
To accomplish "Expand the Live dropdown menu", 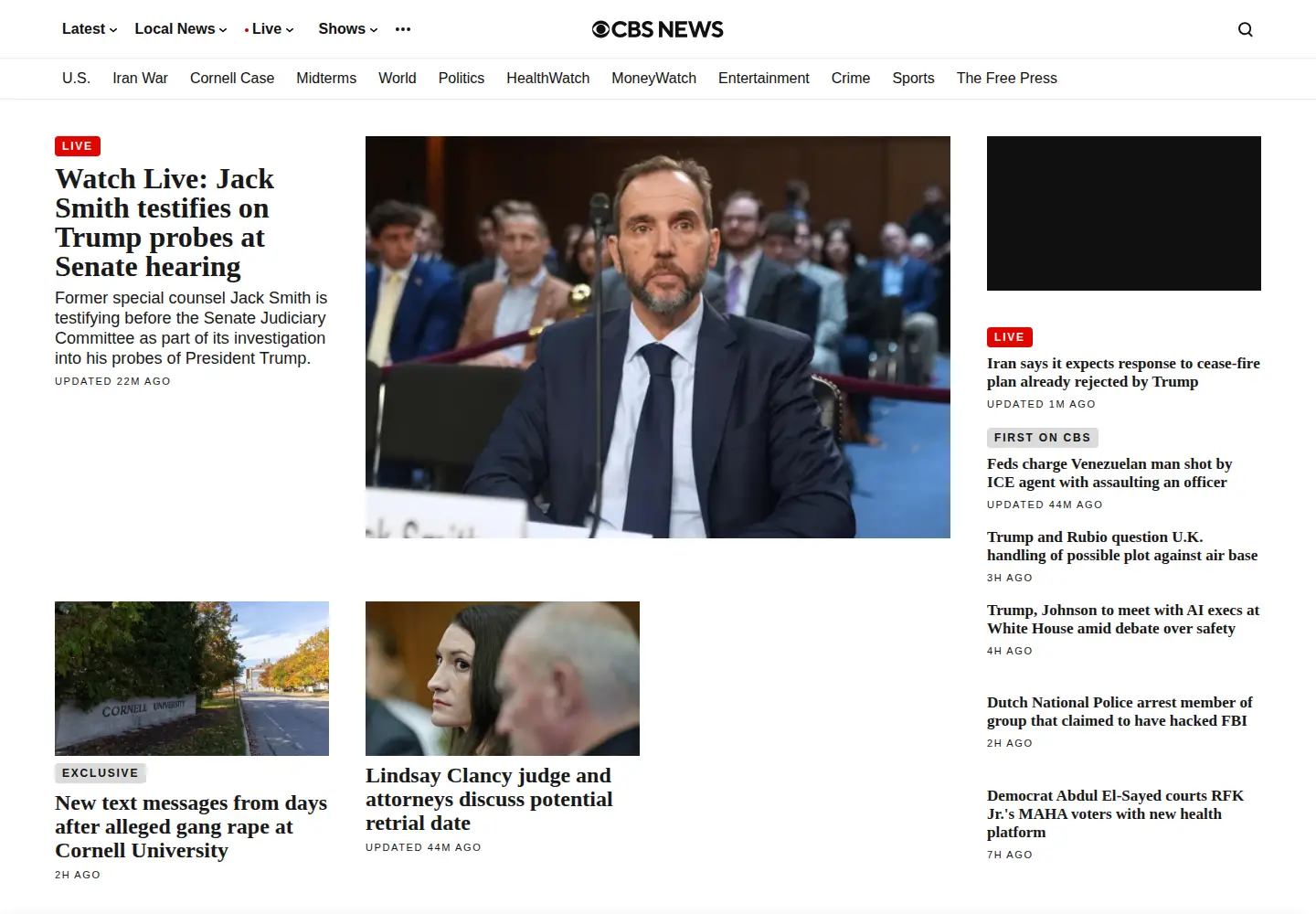I will (x=270, y=29).
